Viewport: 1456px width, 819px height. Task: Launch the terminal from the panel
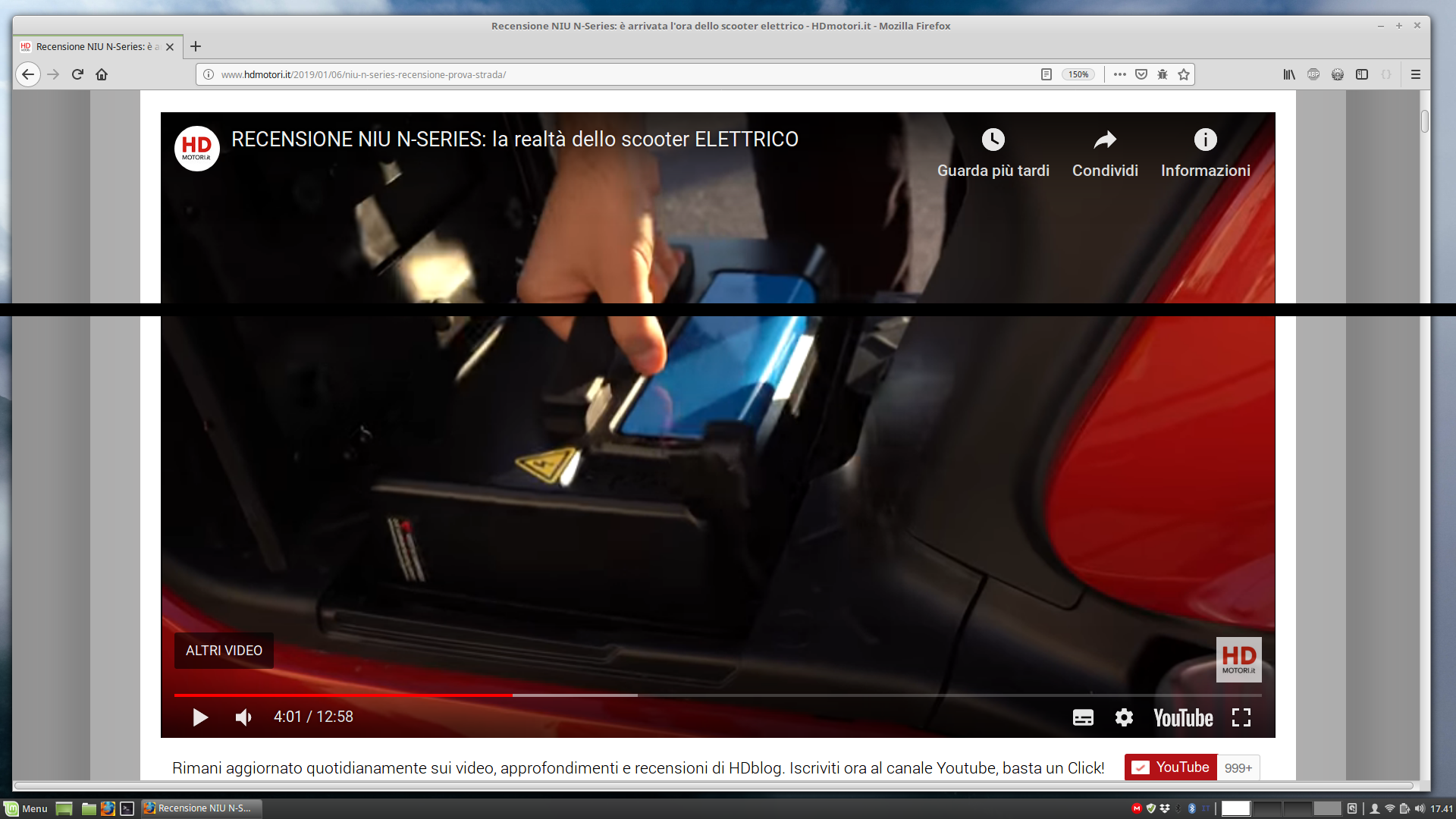[x=127, y=808]
